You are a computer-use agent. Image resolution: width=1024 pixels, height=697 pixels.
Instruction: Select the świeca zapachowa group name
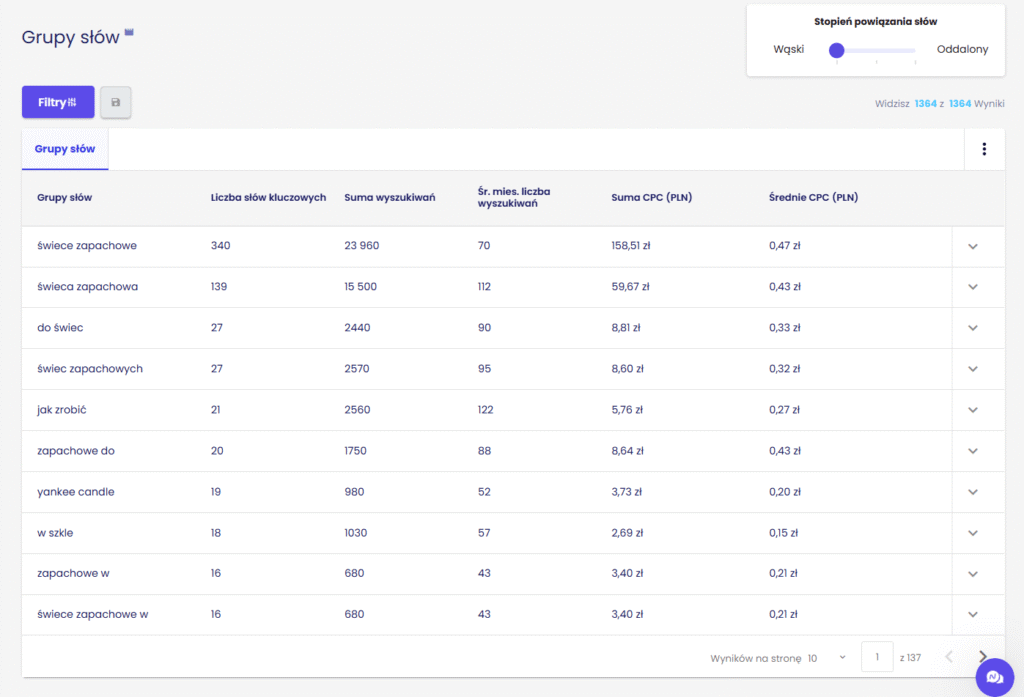point(88,287)
